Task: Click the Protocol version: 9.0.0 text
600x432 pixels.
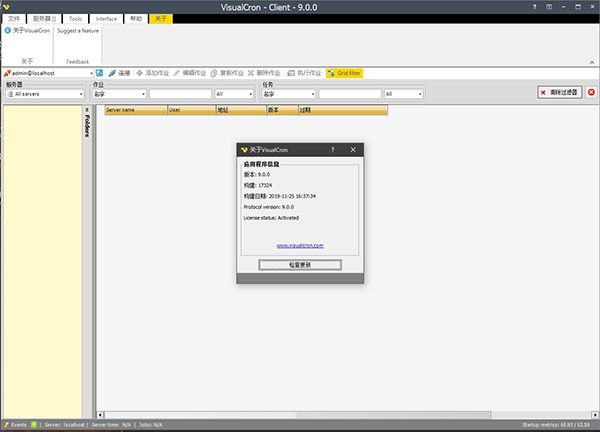Action: [269, 207]
